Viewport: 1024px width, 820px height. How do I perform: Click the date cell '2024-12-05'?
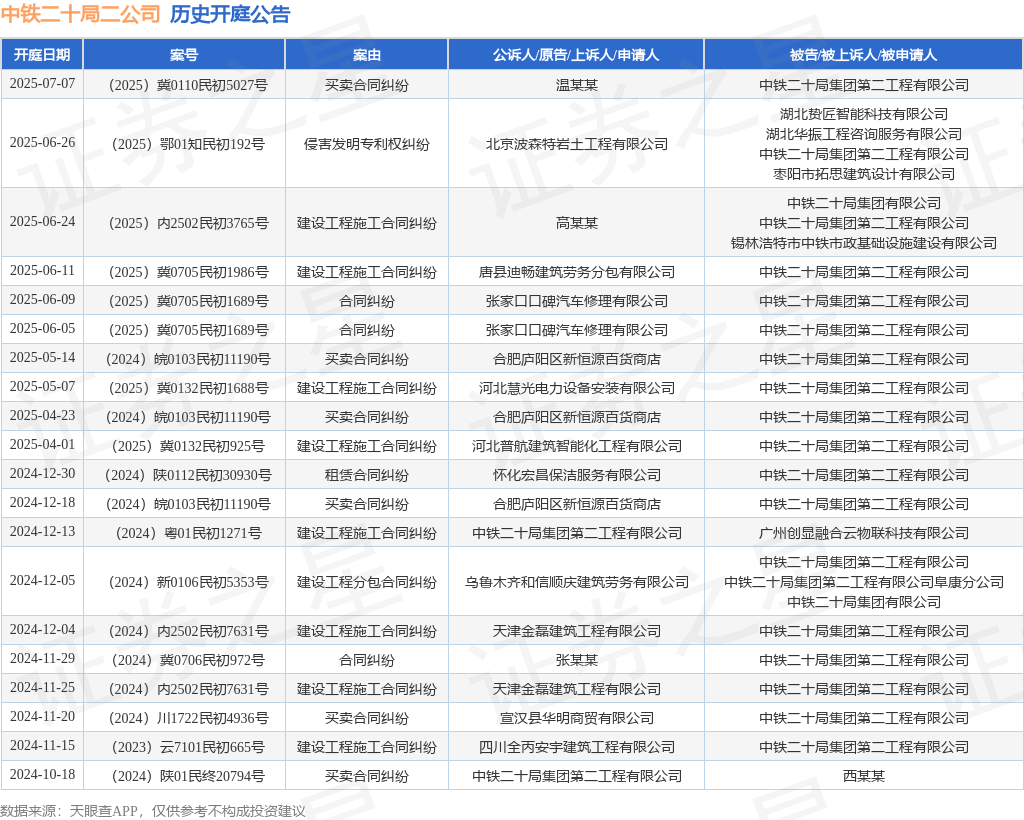pyautogui.click(x=42, y=580)
